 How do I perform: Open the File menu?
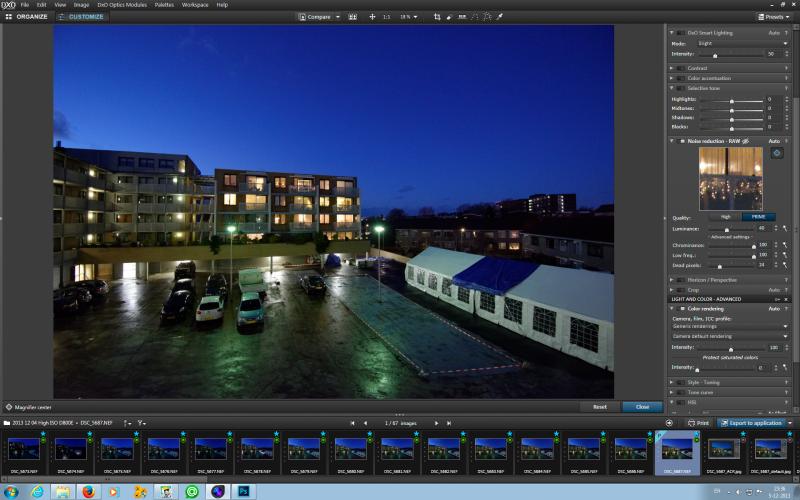coord(24,5)
